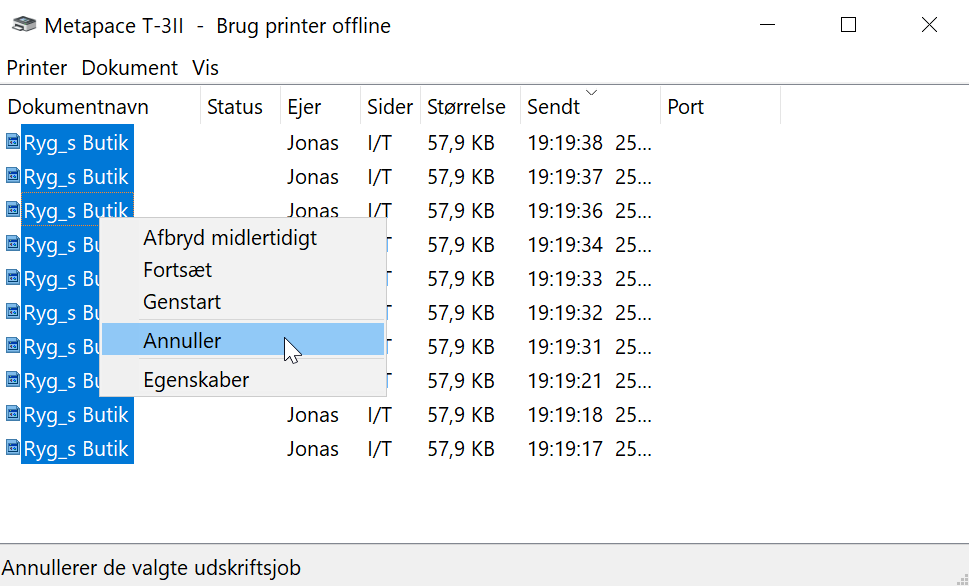Click document icon of 19:19:18 print job

[13, 415]
